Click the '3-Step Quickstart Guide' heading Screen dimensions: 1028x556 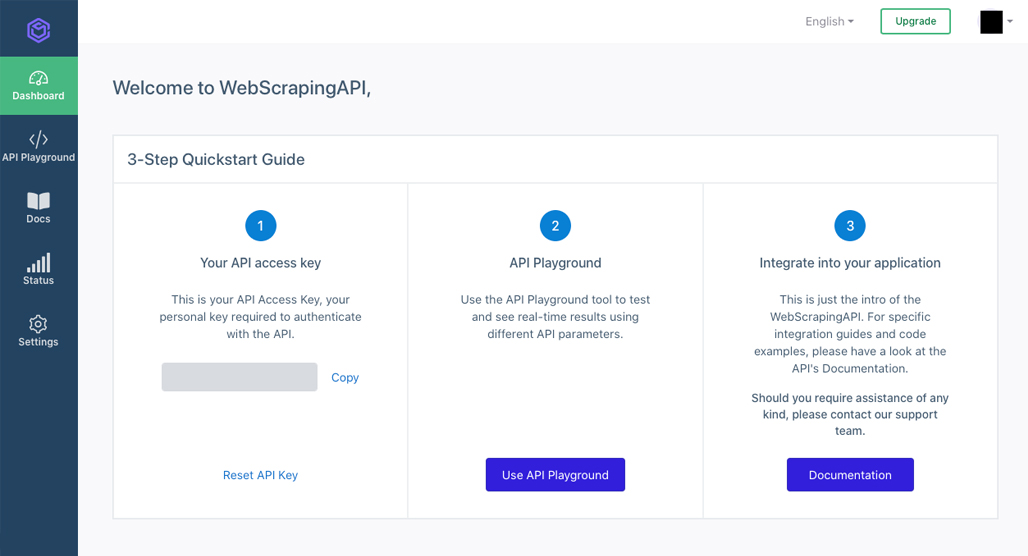point(216,159)
